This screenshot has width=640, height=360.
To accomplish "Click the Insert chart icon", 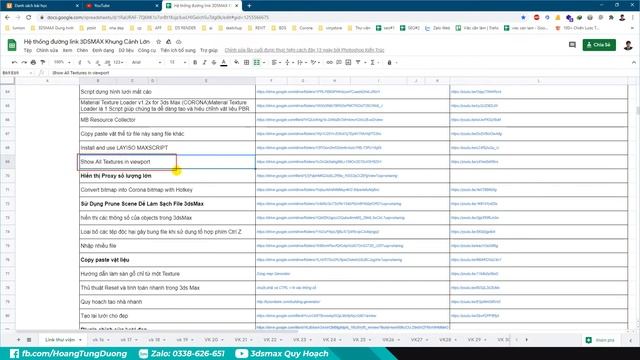I will click(x=348, y=62).
